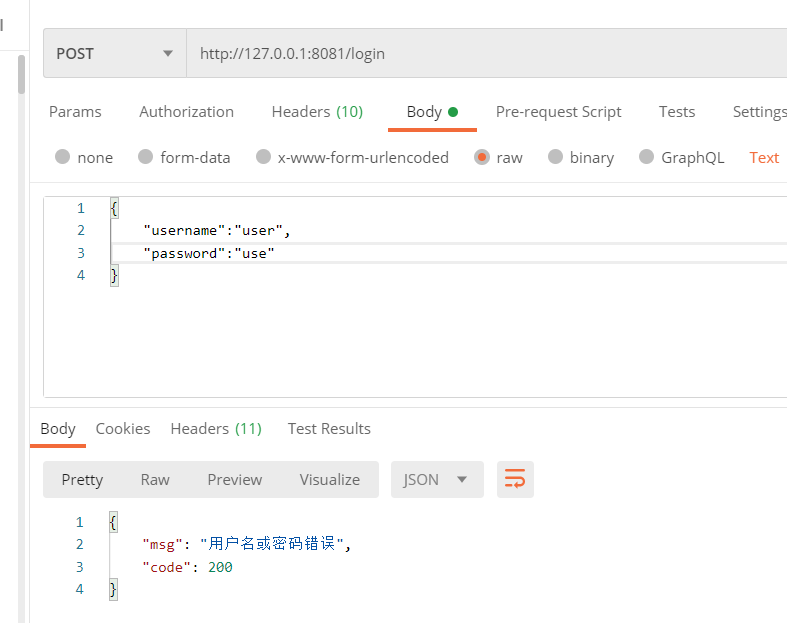Open the request Headers (10) tab
Viewport: 787px width, 623px height.
coord(317,112)
